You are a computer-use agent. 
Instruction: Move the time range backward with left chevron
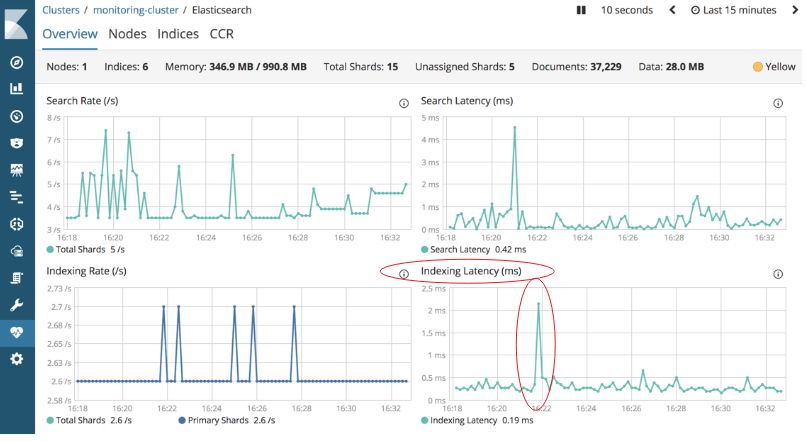coord(672,10)
